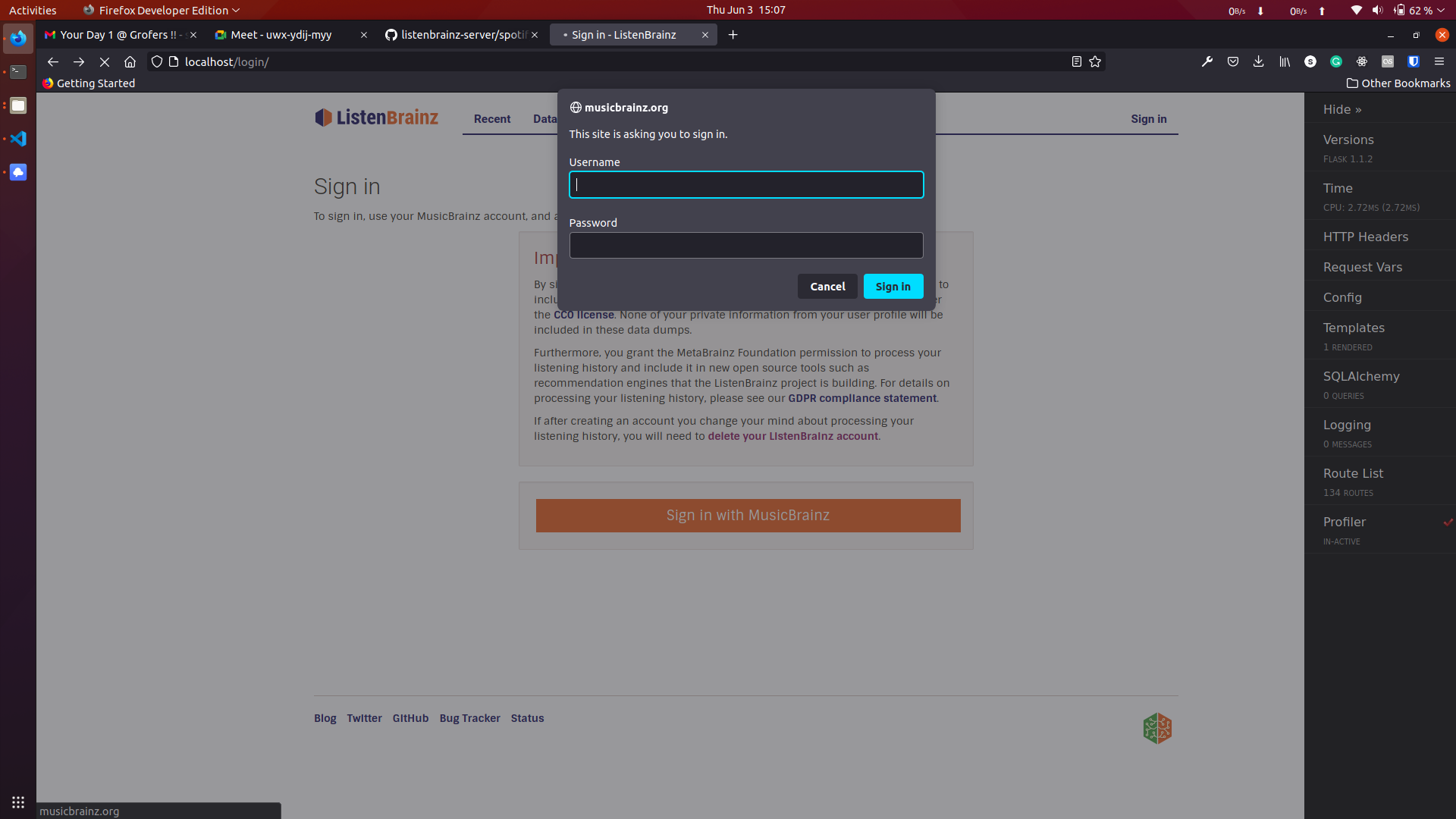Viewport: 1456px width, 819px height.
Task: Open SQLAlchemy debug panel
Action: 1380,384
